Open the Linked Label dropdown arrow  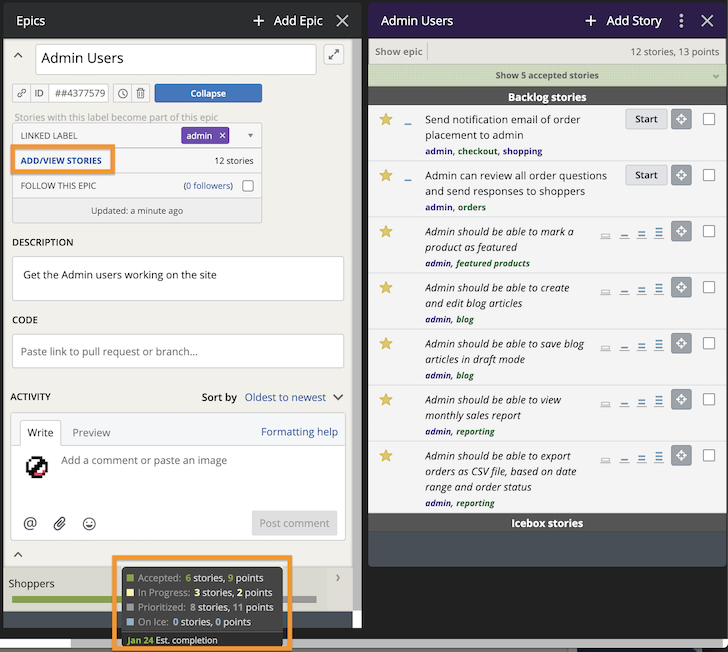249,135
